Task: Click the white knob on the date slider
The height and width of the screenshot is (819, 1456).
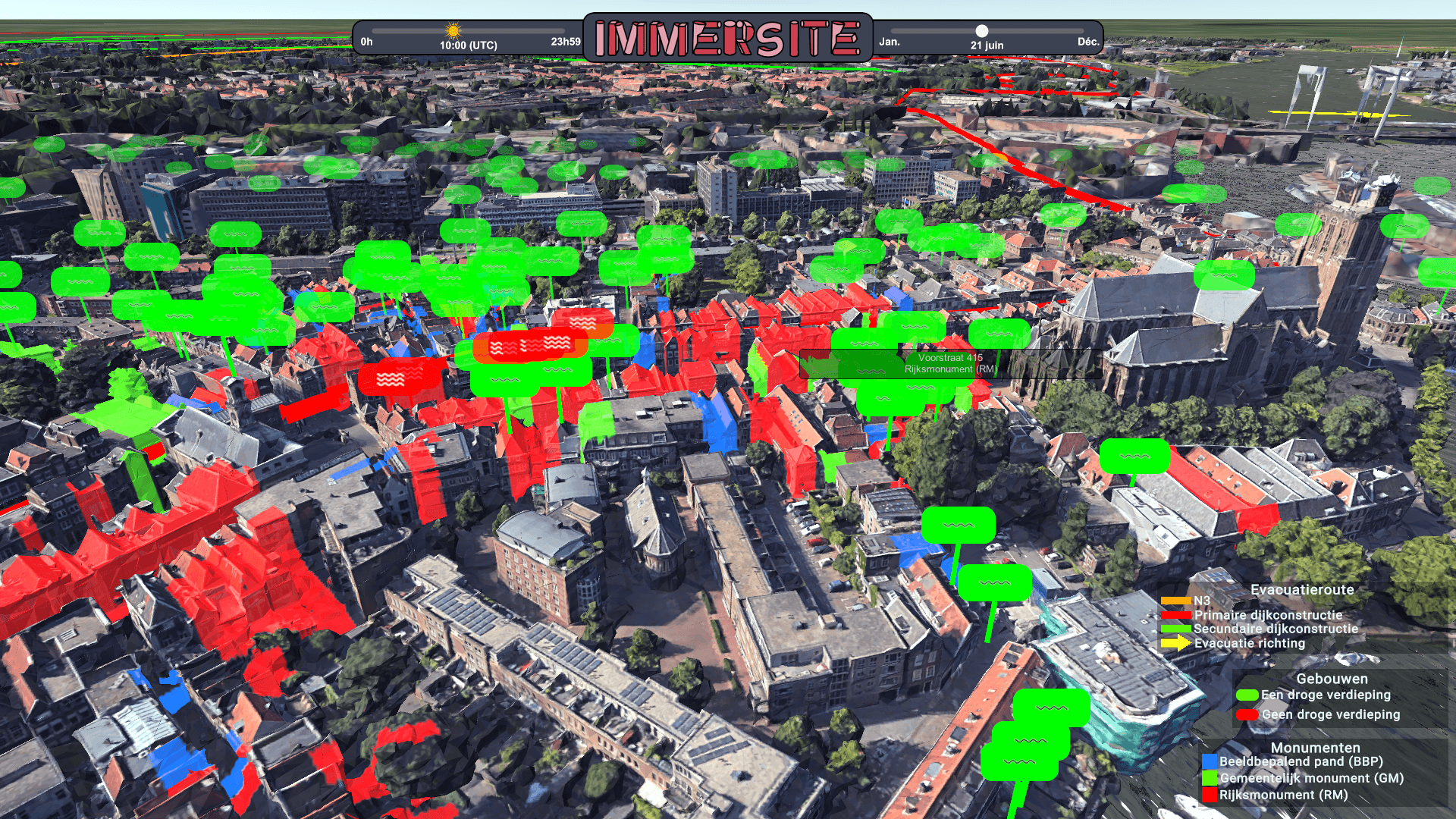Action: tap(981, 31)
